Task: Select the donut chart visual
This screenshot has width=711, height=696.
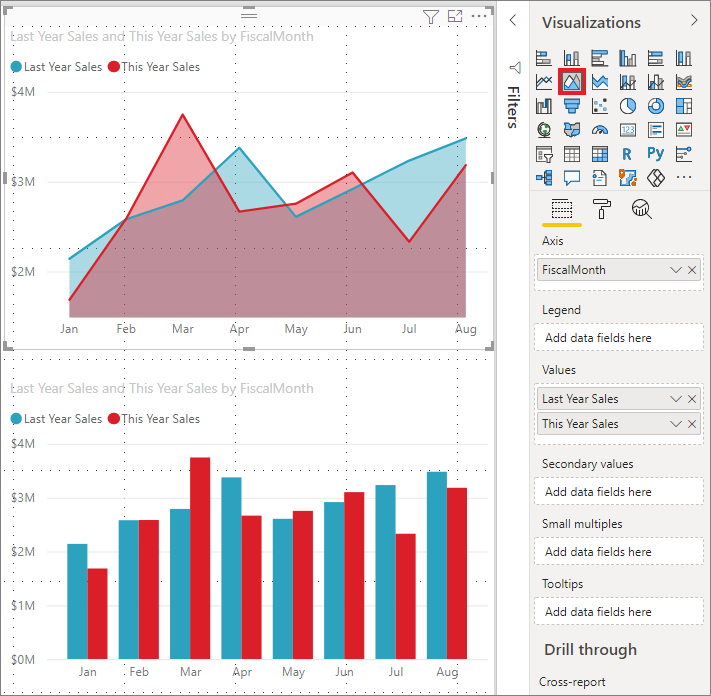Action: click(656, 106)
